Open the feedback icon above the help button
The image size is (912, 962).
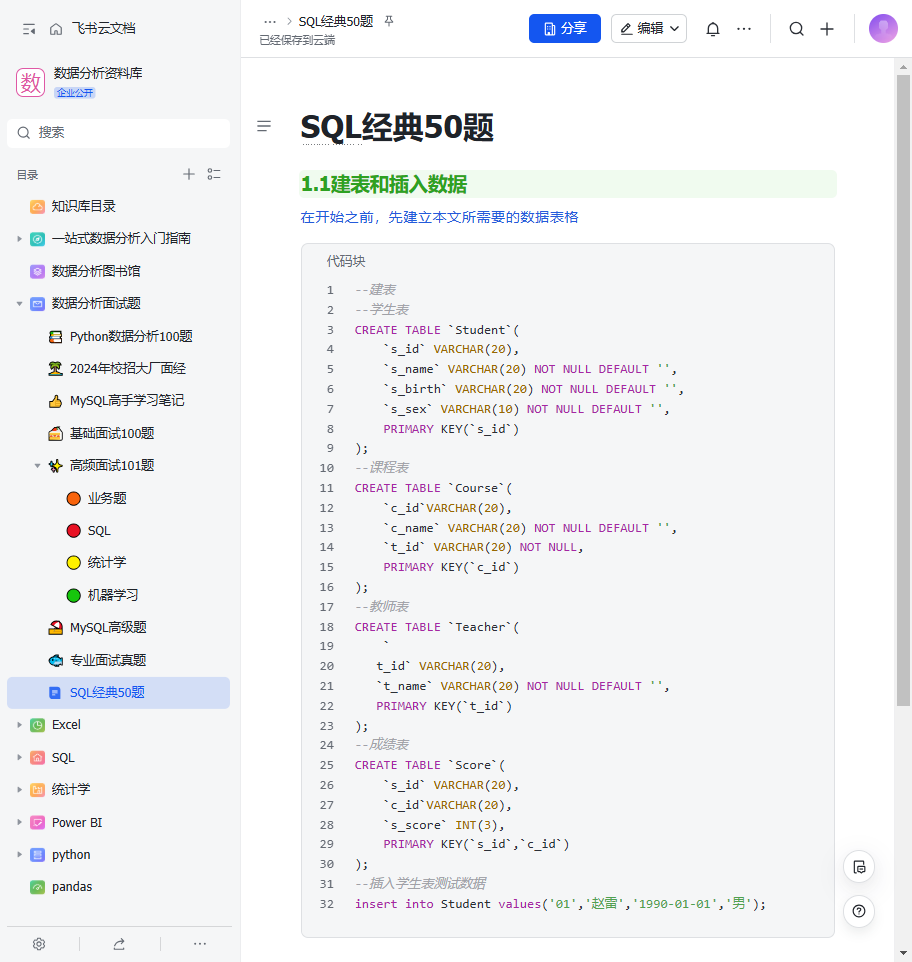tap(858, 866)
